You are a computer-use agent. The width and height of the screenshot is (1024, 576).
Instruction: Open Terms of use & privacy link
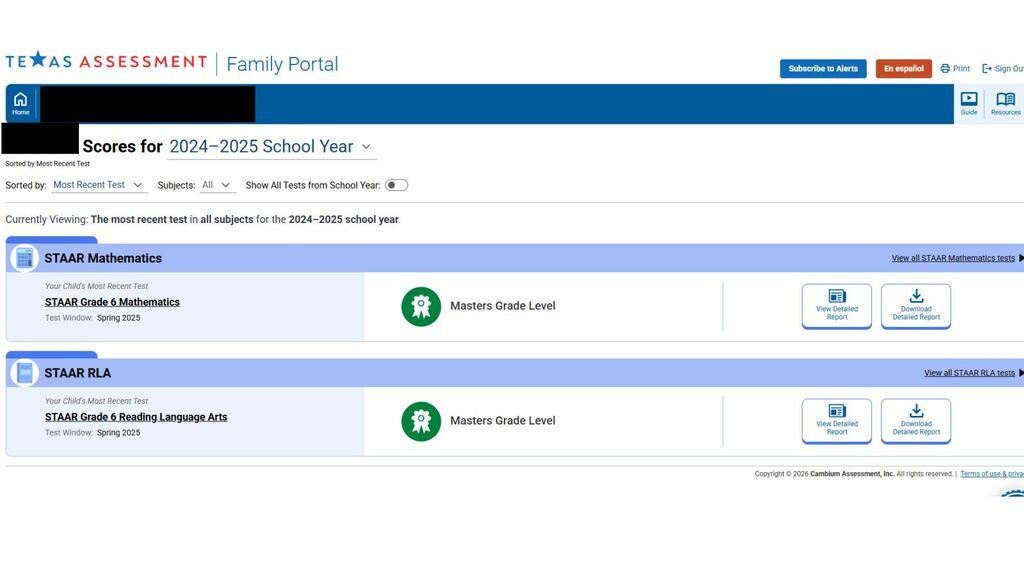992,474
